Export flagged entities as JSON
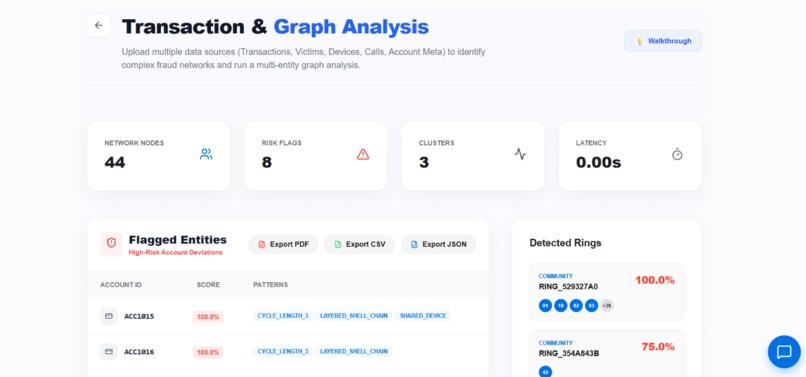This screenshot has height=377, width=806. tap(438, 244)
